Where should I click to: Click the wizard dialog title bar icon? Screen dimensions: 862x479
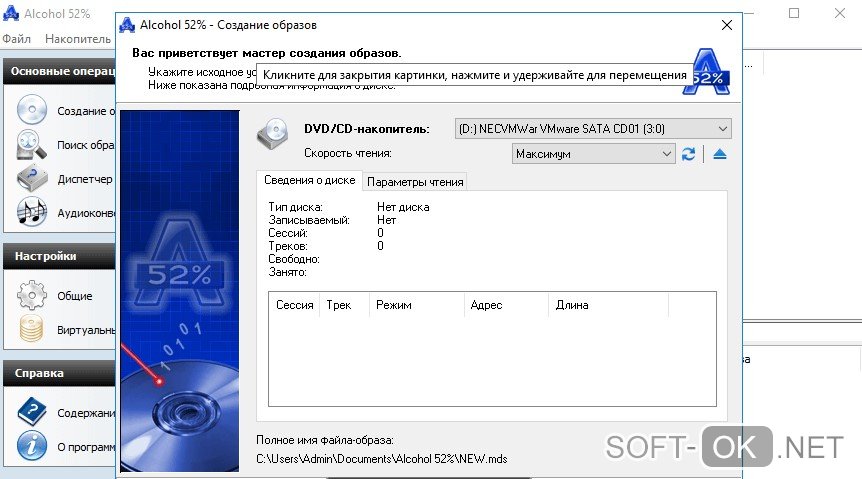[127, 25]
